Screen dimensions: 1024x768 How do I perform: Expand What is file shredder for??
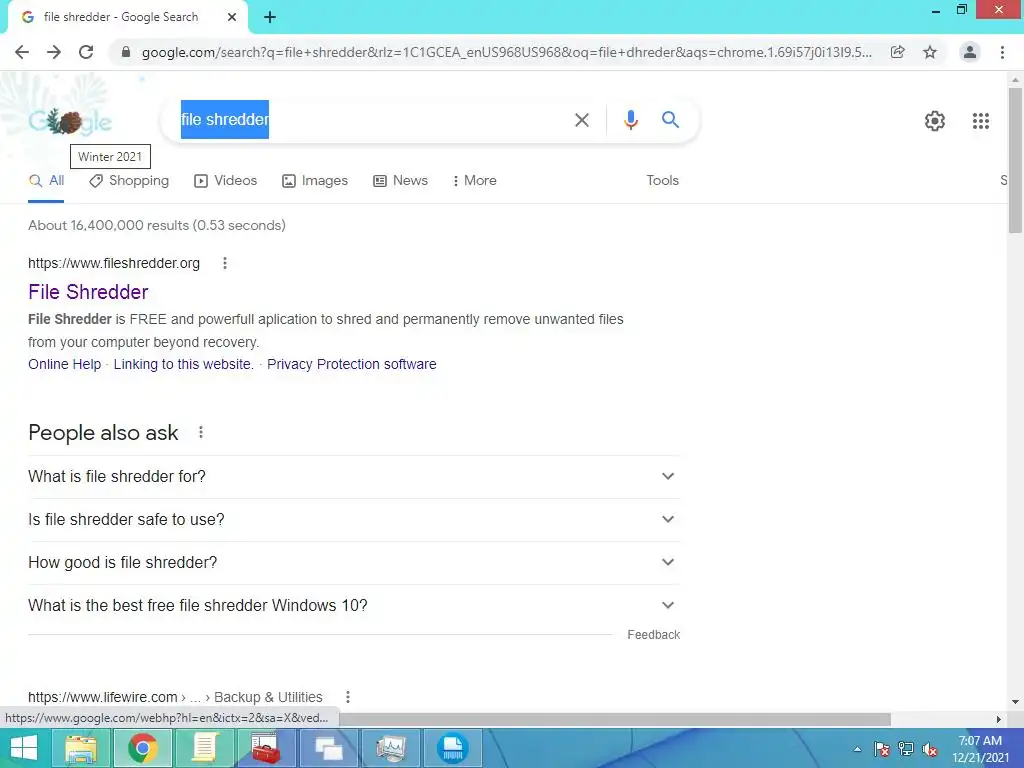353,477
